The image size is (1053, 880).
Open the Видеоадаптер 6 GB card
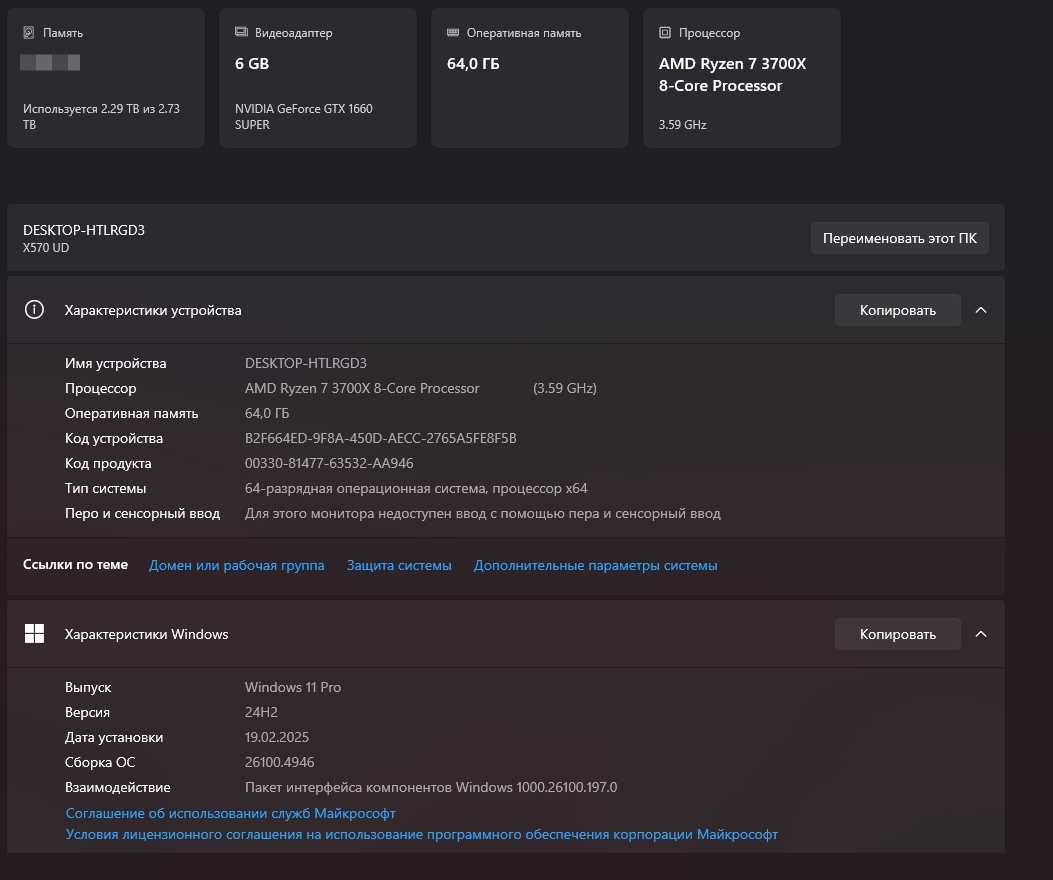coord(318,78)
